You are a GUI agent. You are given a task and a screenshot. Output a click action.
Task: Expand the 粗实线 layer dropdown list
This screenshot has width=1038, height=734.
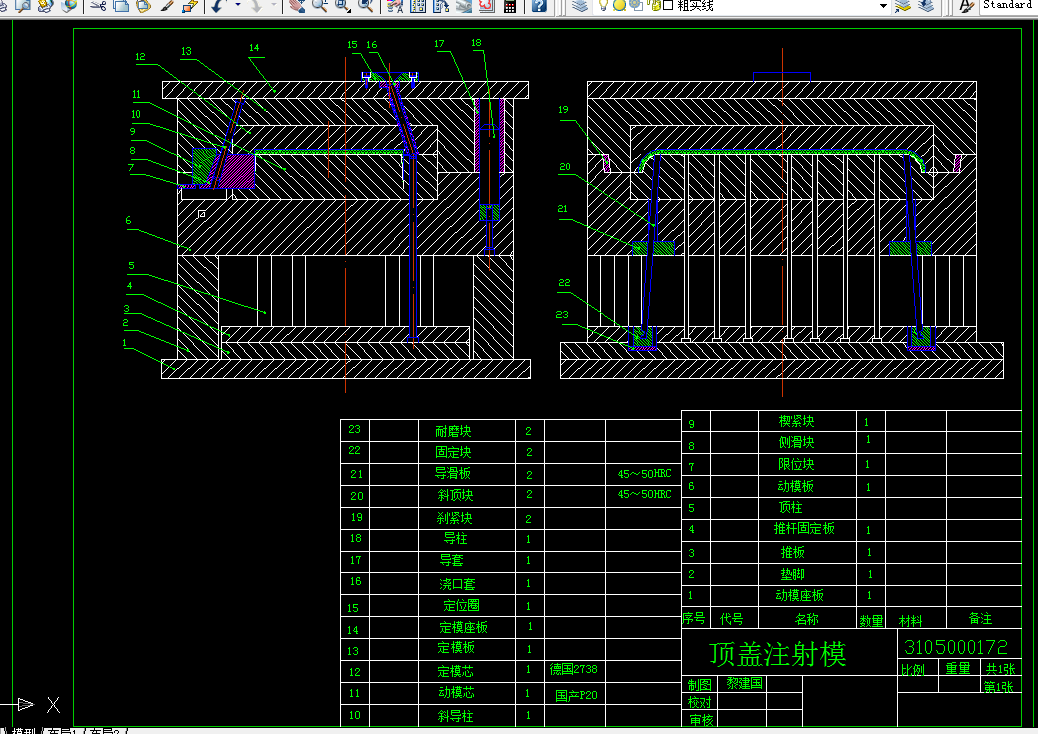[x=883, y=6]
